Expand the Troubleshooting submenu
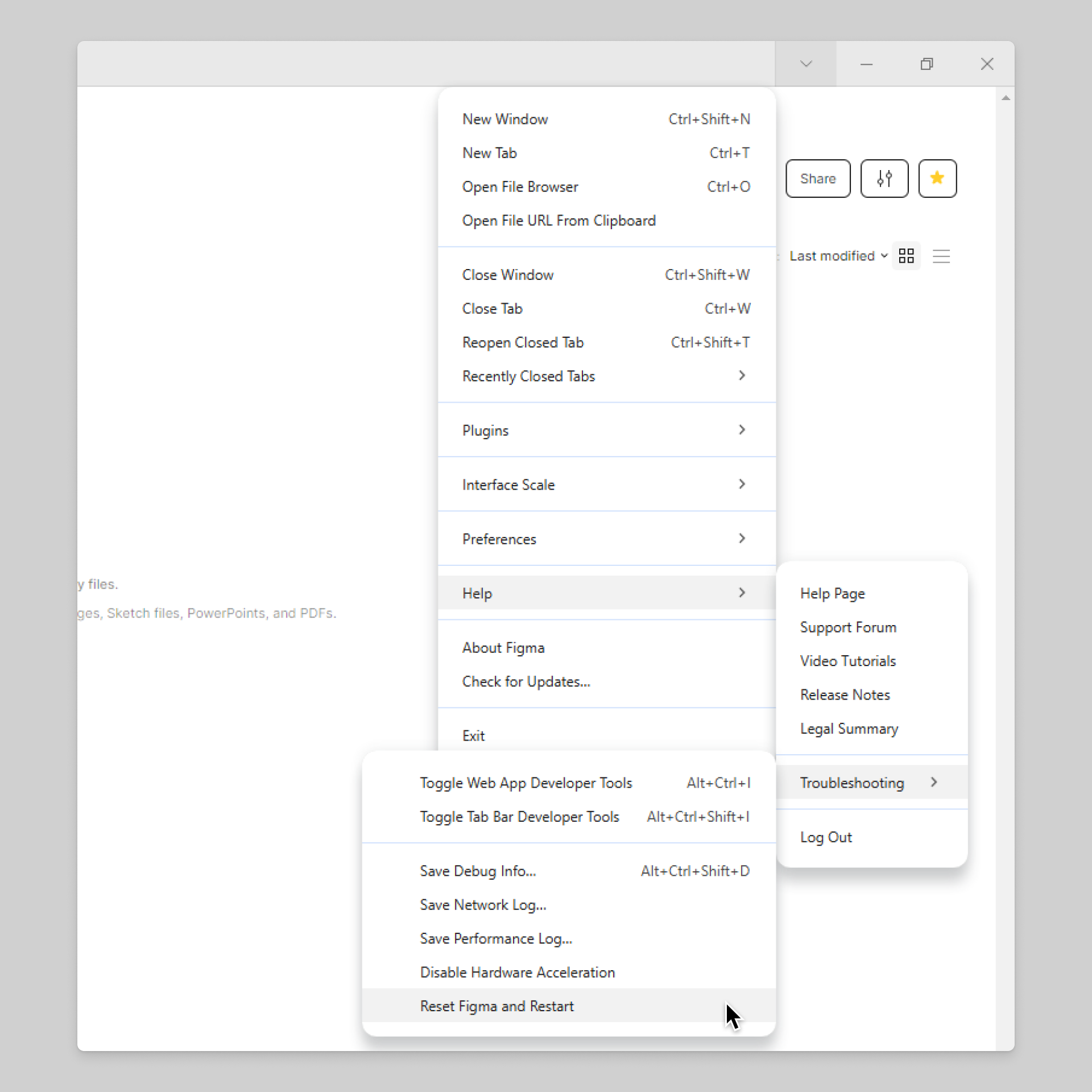The width and height of the screenshot is (1092, 1092). (x=871, y=783)
